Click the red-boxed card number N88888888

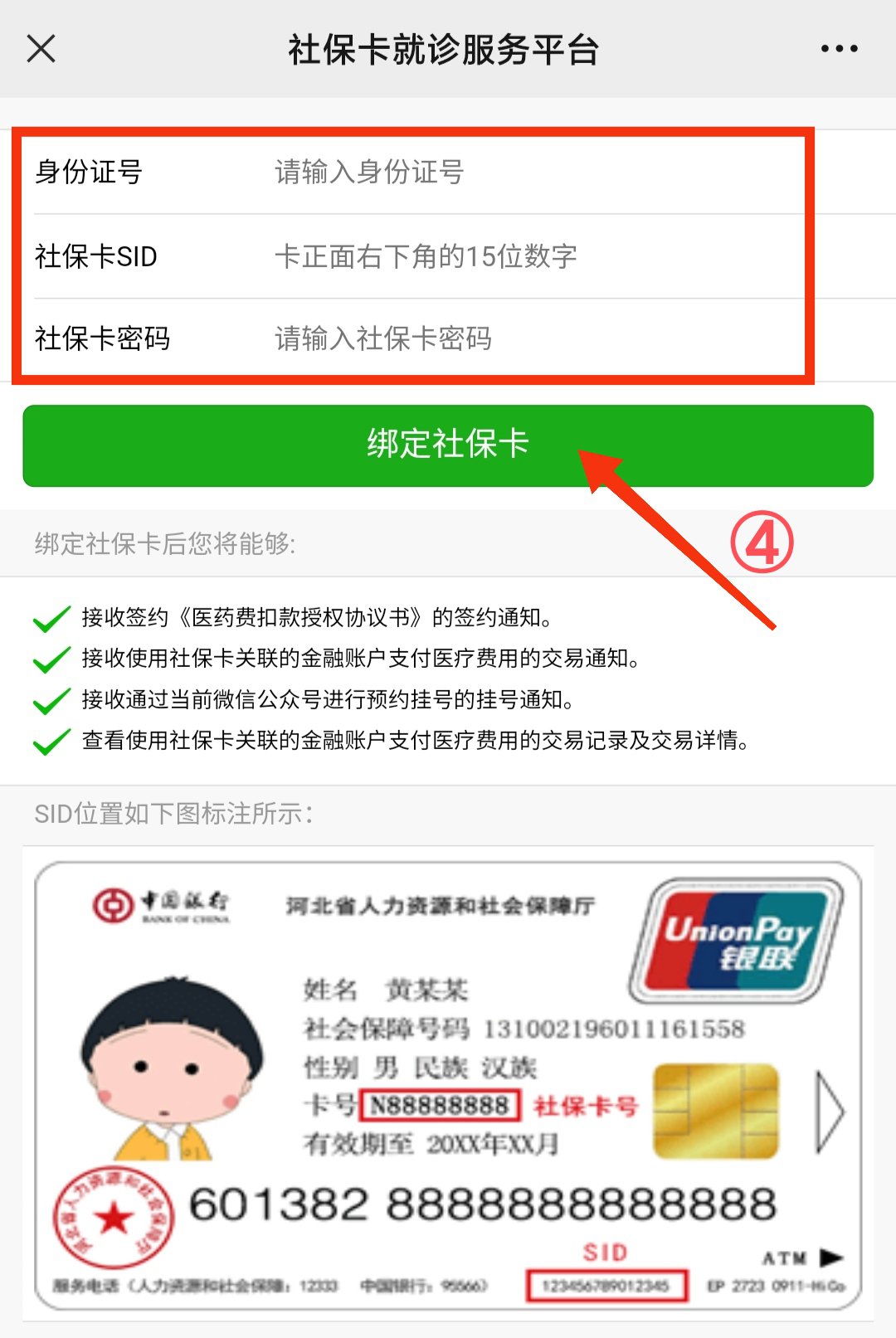tap(441, 1106)
